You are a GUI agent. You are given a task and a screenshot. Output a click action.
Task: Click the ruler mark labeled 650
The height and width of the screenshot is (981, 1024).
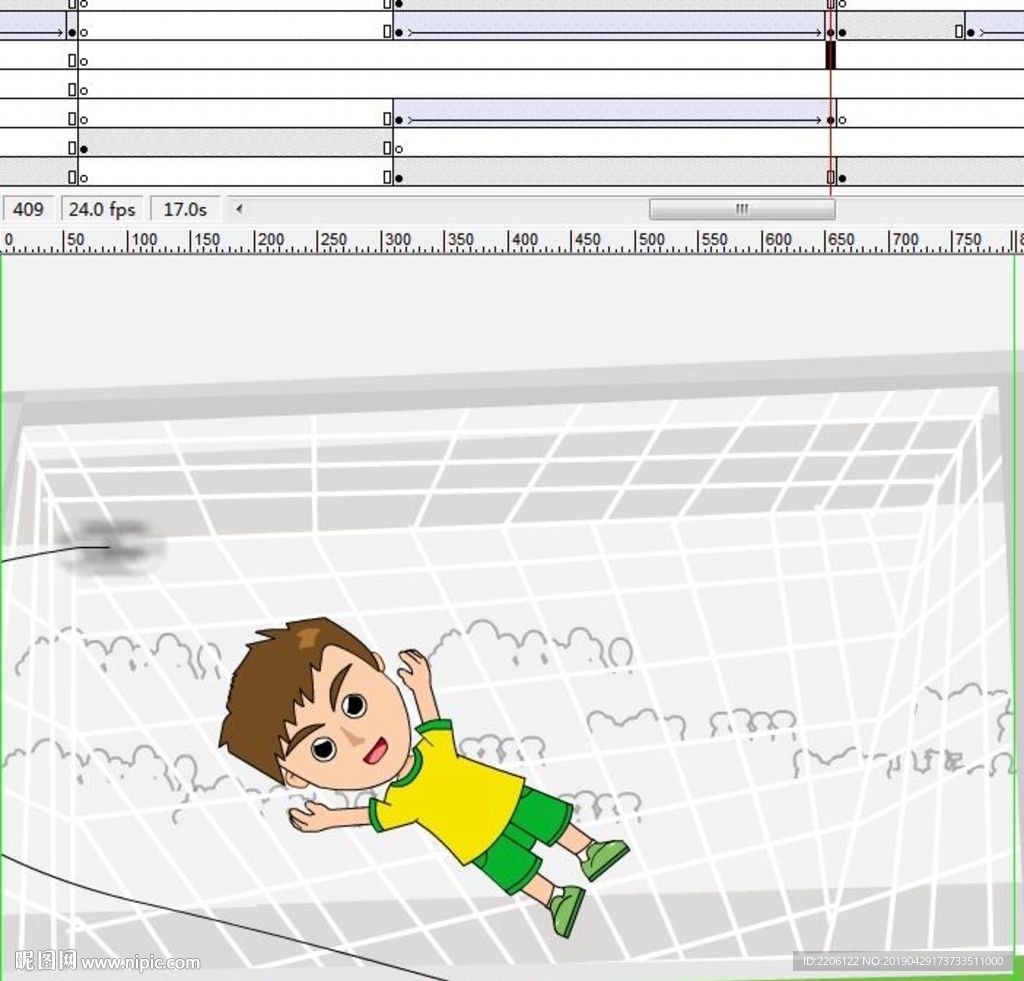[x=841, y=240]
